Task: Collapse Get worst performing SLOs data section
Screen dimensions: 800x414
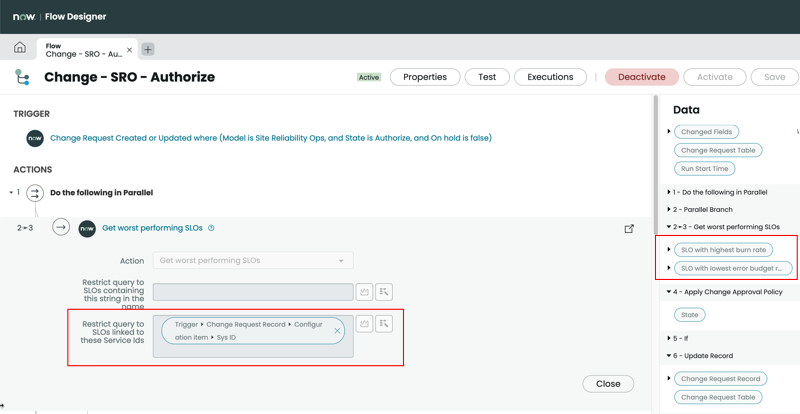Action: [669, 227]
